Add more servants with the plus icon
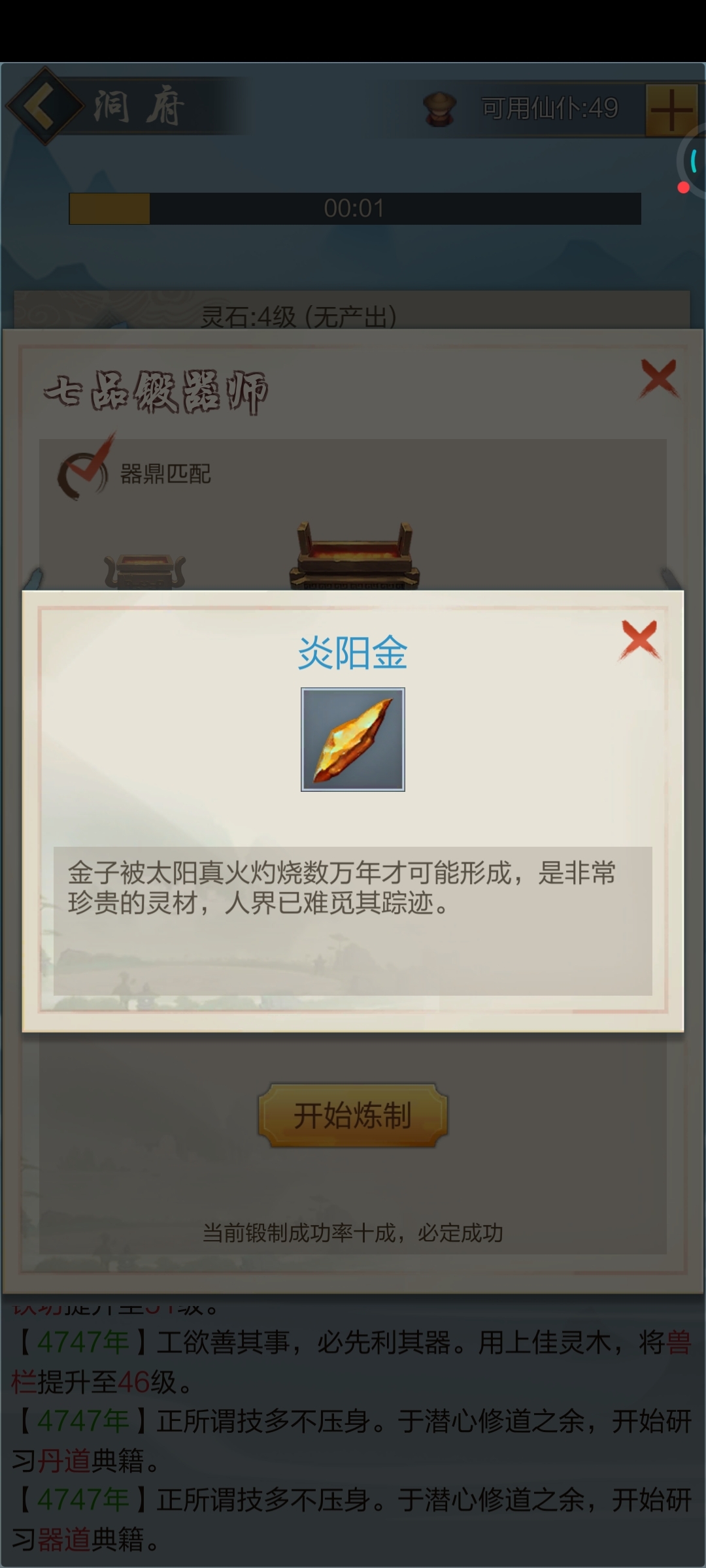The image size is (706, 1568). pyautogui.click(x=671, y=110)
